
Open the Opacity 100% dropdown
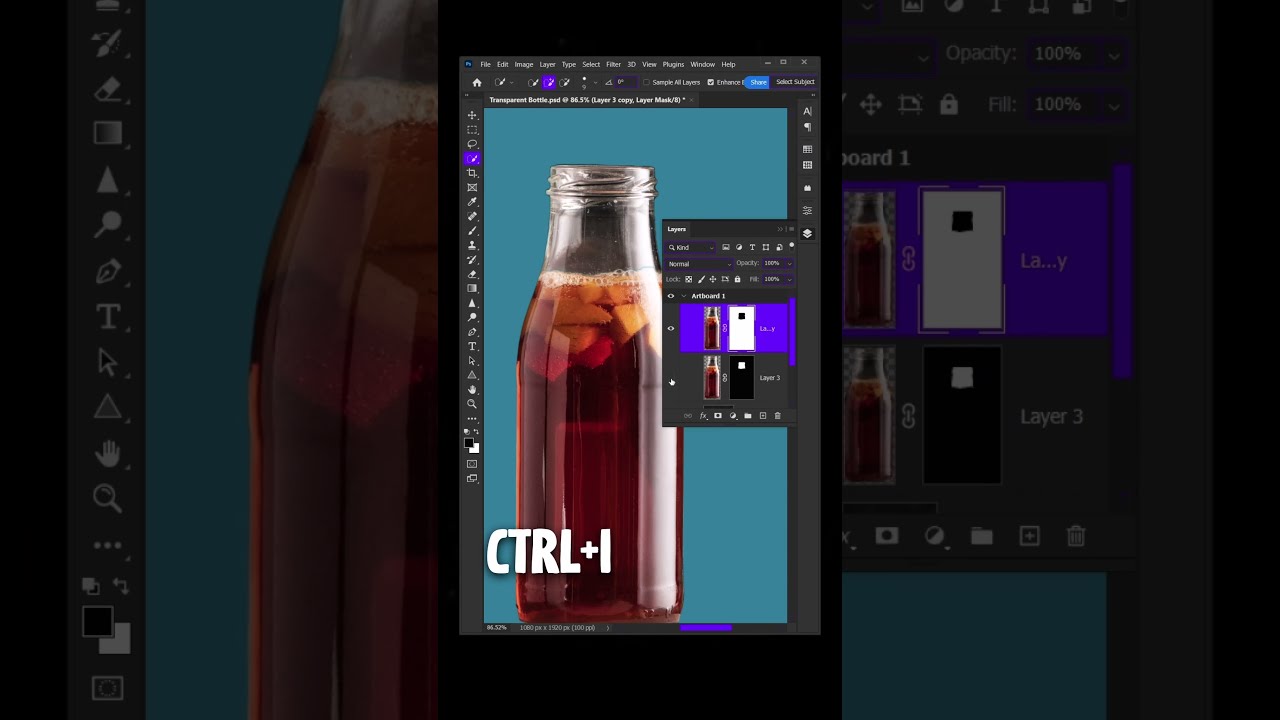coord(789,263)
